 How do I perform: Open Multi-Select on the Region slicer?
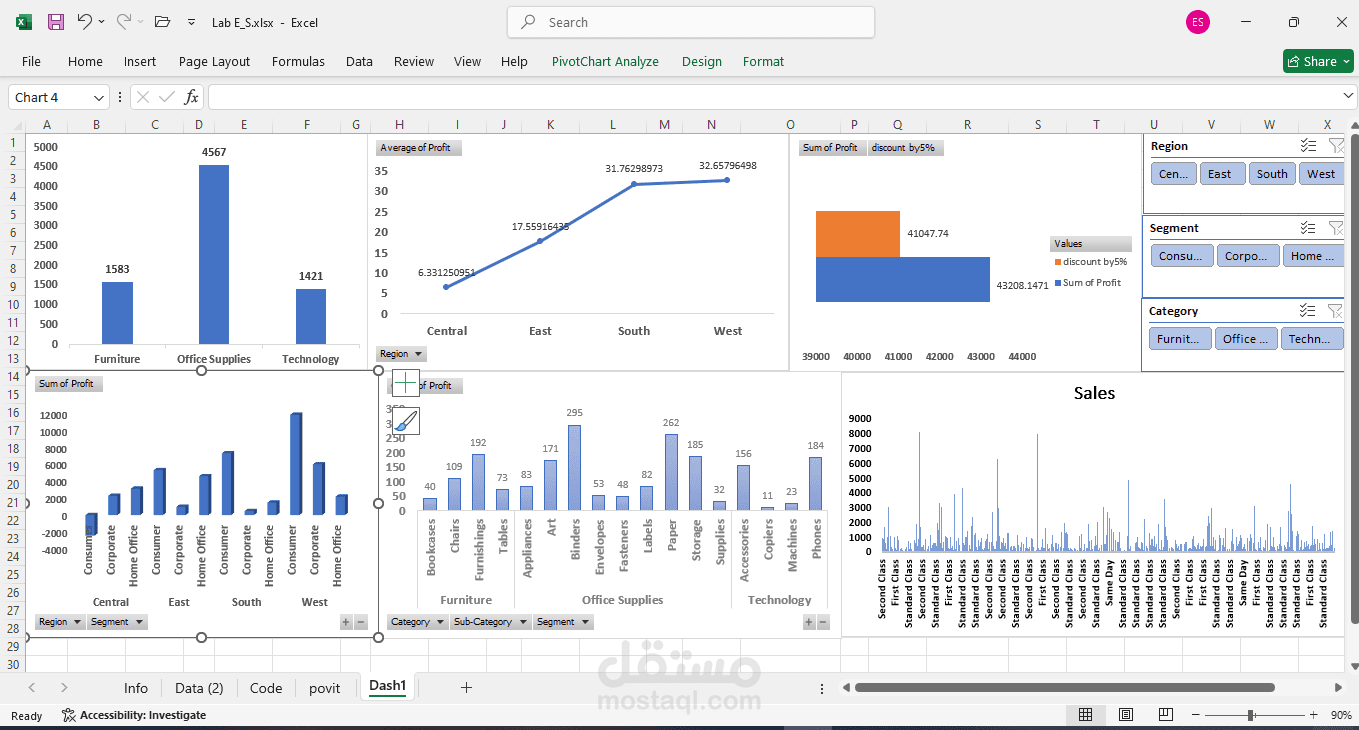1308,145
